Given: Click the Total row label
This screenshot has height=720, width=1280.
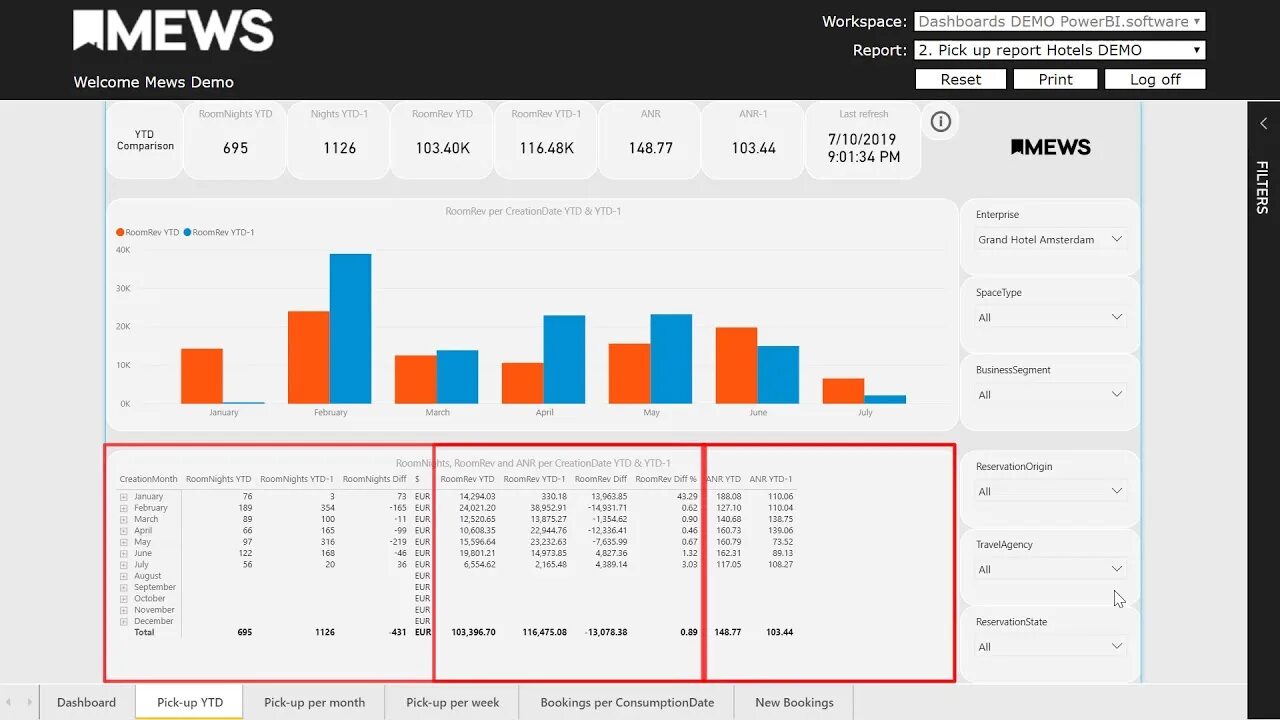Looking at the screenshot, I should (x=144, y=632).
